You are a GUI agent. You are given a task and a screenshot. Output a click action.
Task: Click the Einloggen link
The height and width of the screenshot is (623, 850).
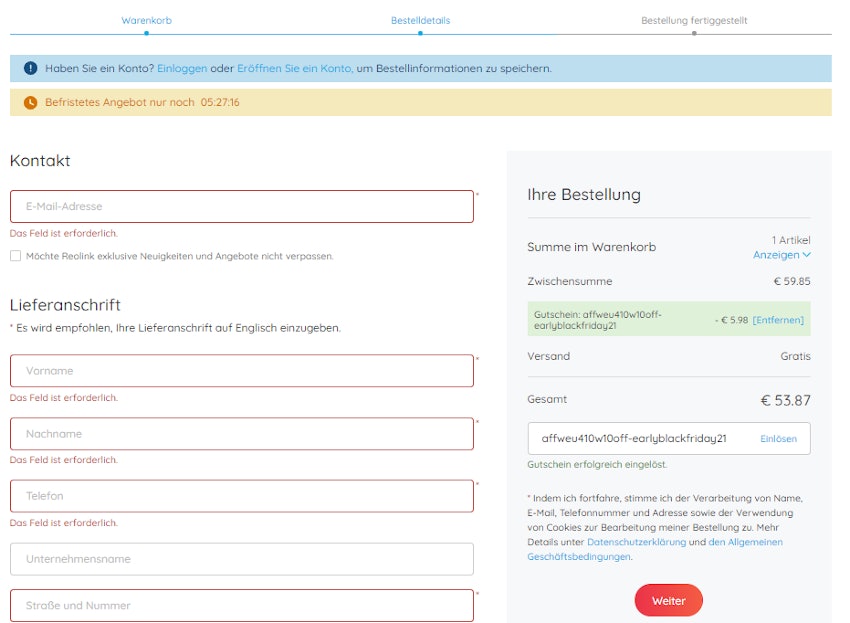click(182, 68)
